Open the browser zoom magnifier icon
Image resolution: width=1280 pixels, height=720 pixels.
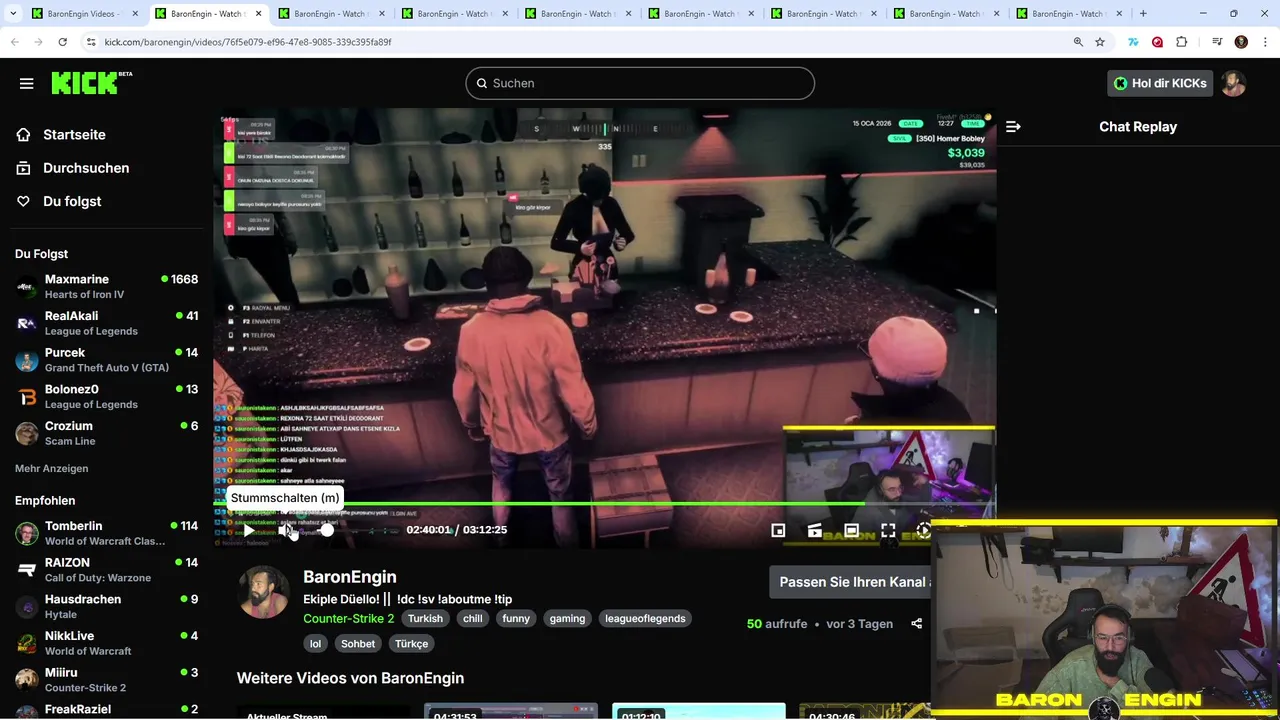[x=1078, y=42]
